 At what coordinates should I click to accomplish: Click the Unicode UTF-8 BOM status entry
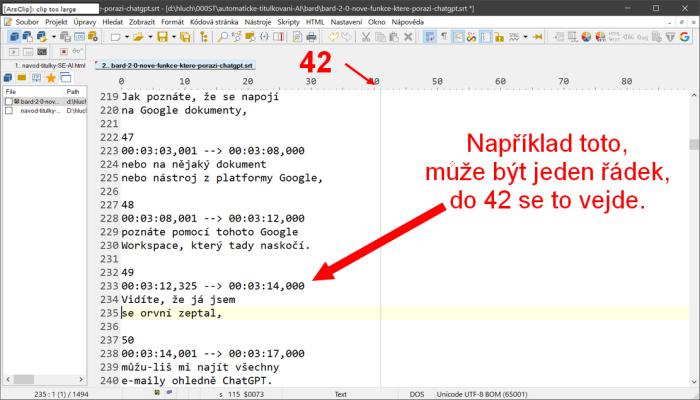click(482, 394)
